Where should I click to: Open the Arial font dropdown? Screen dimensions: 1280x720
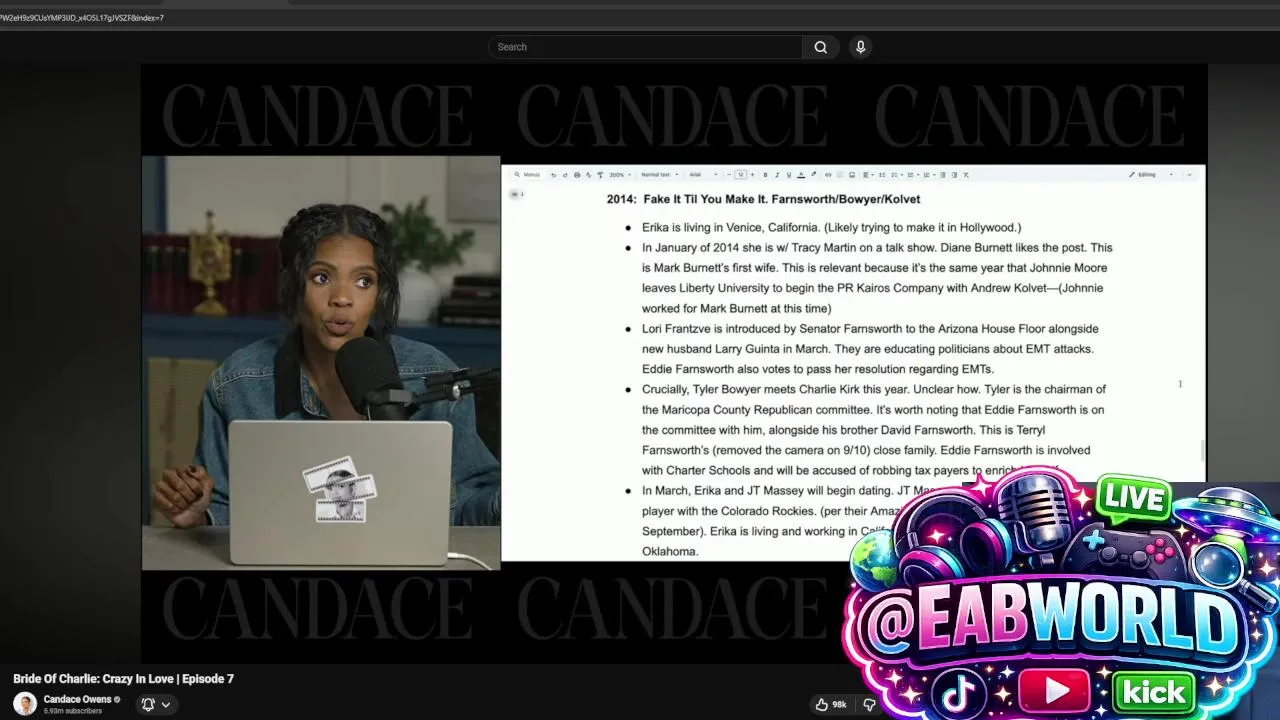click(x=703, y=175)
